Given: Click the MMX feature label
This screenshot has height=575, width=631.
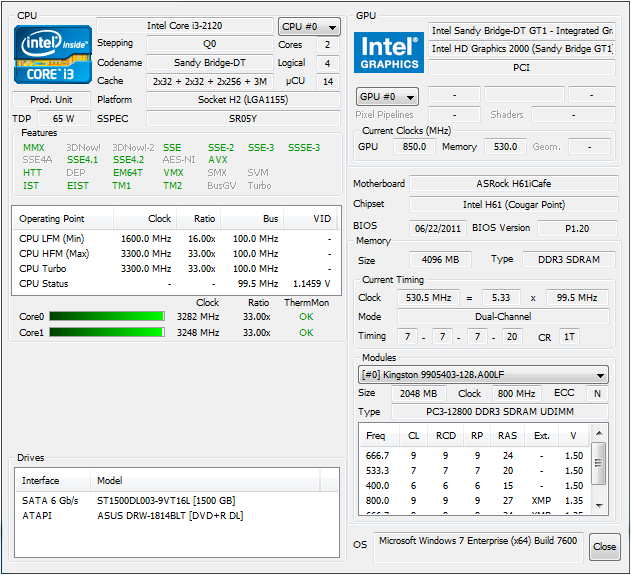Looking at the screenshot, I should tap(34, 148).
